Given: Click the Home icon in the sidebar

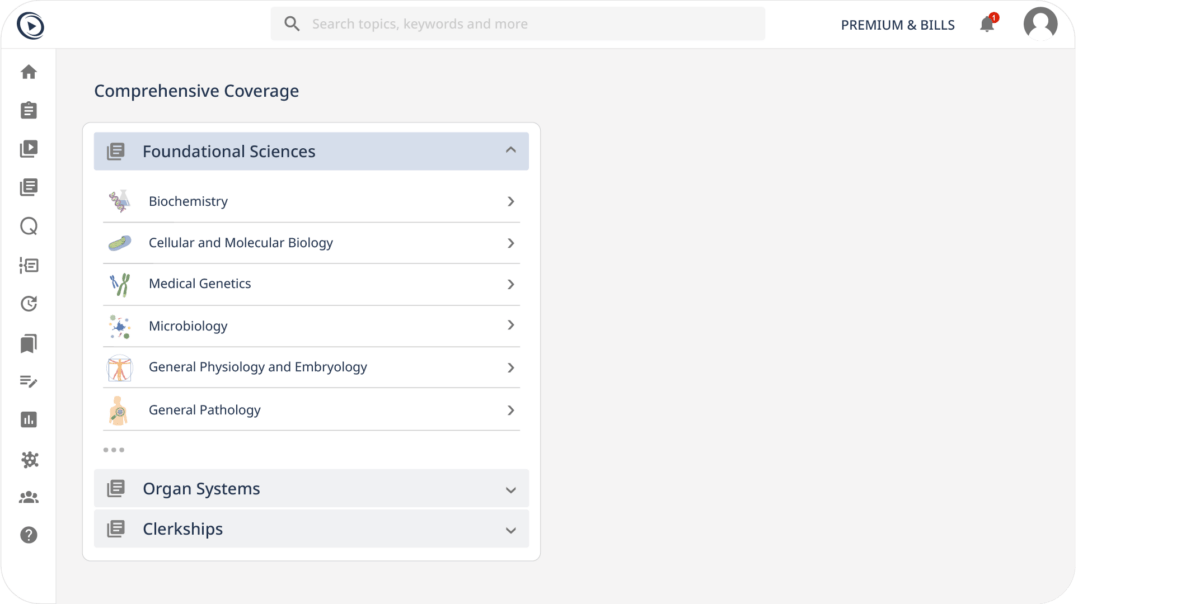Looking at the screenshot, I should [x=28, y=72].
